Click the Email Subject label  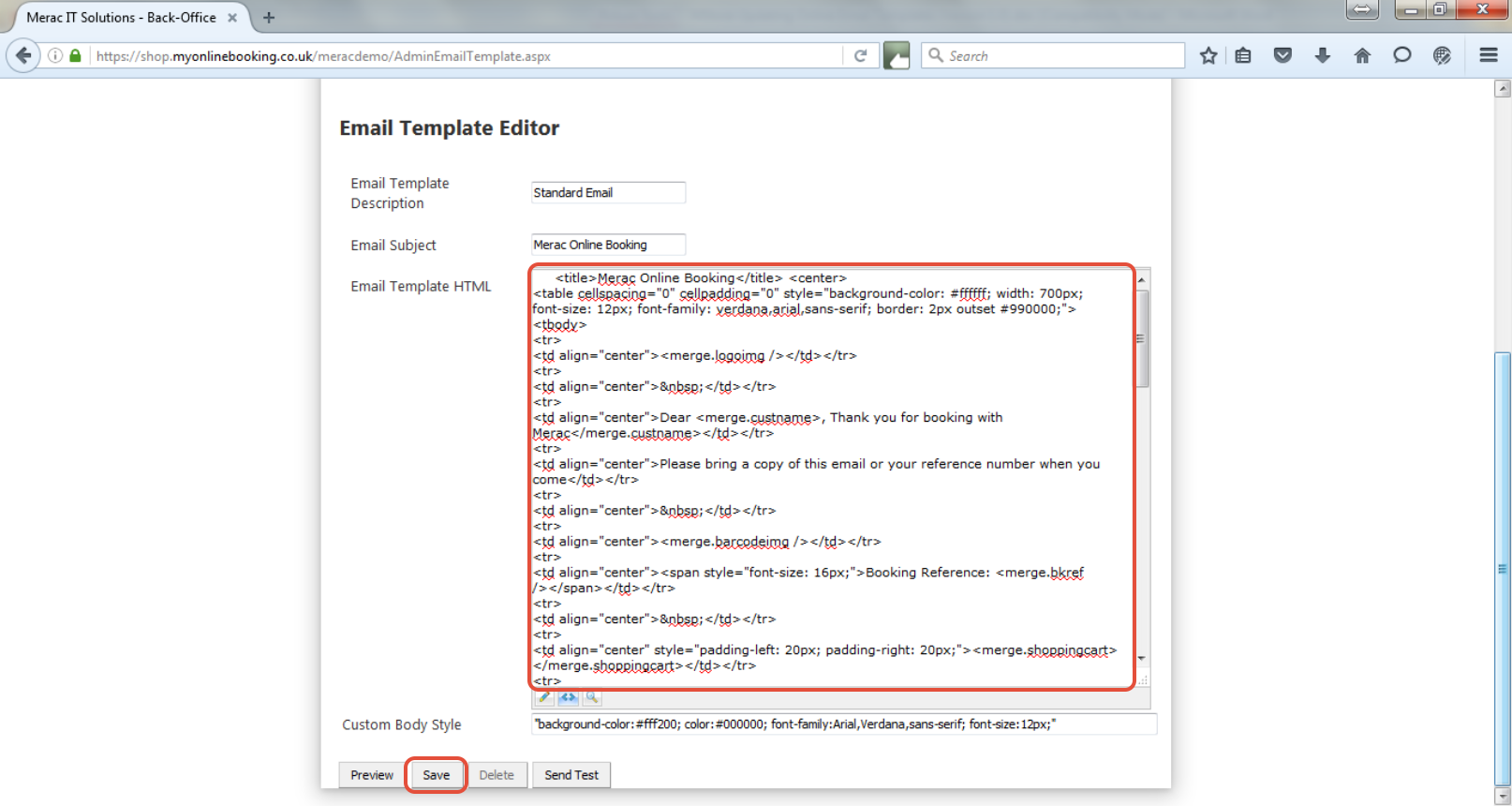pos(393,246)
